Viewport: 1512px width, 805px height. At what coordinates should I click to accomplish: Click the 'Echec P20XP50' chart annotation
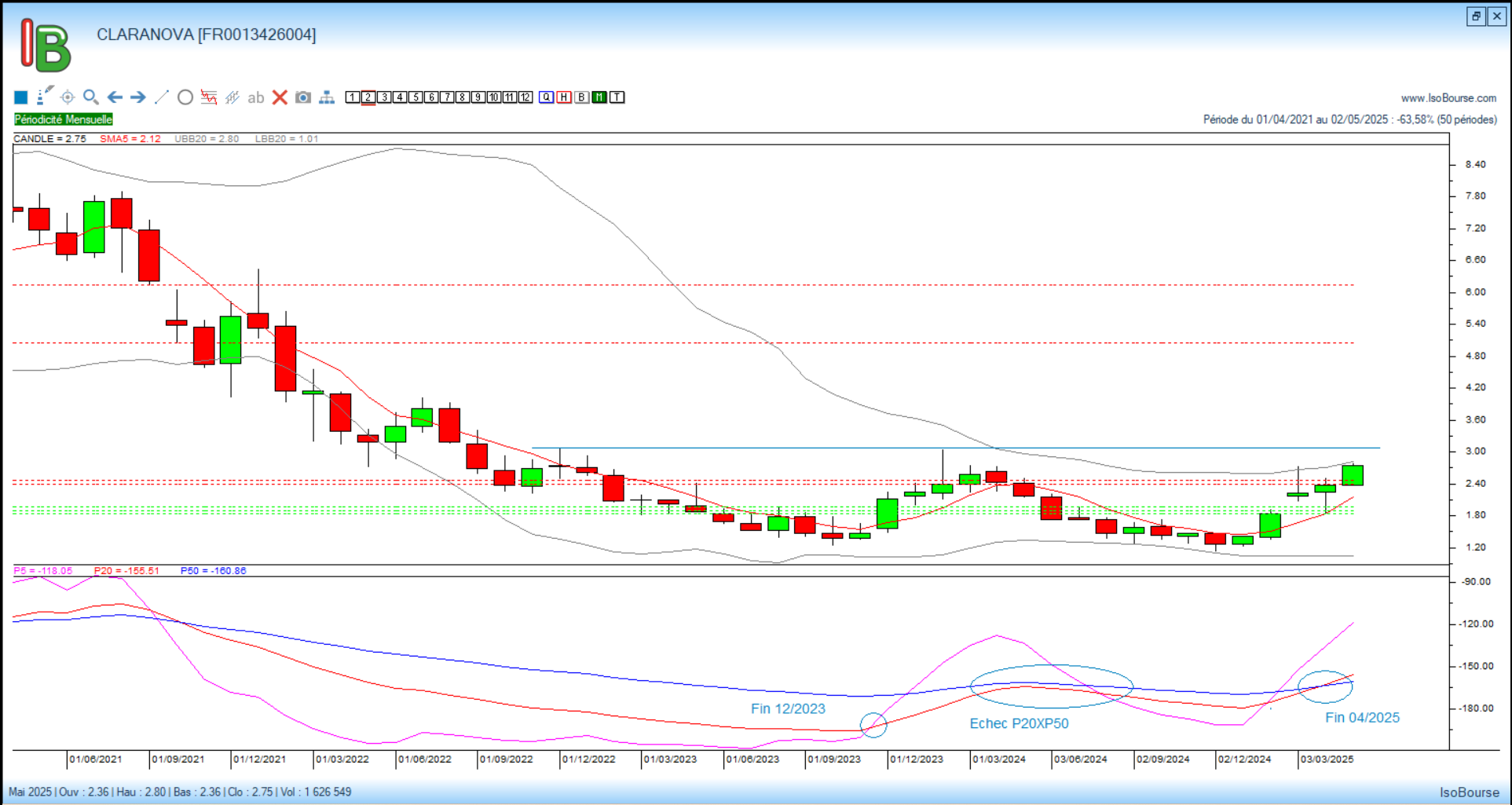[1019, 723]
